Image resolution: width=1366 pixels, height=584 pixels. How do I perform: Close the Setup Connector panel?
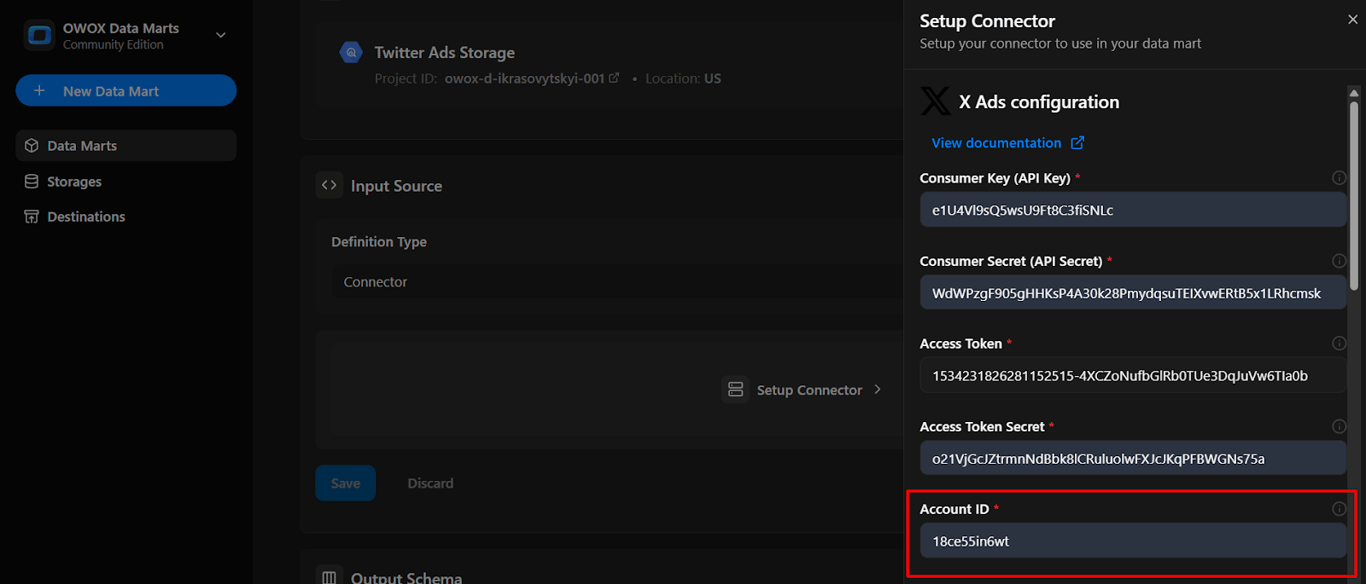pyautogui.click(x=1353, y=20)
